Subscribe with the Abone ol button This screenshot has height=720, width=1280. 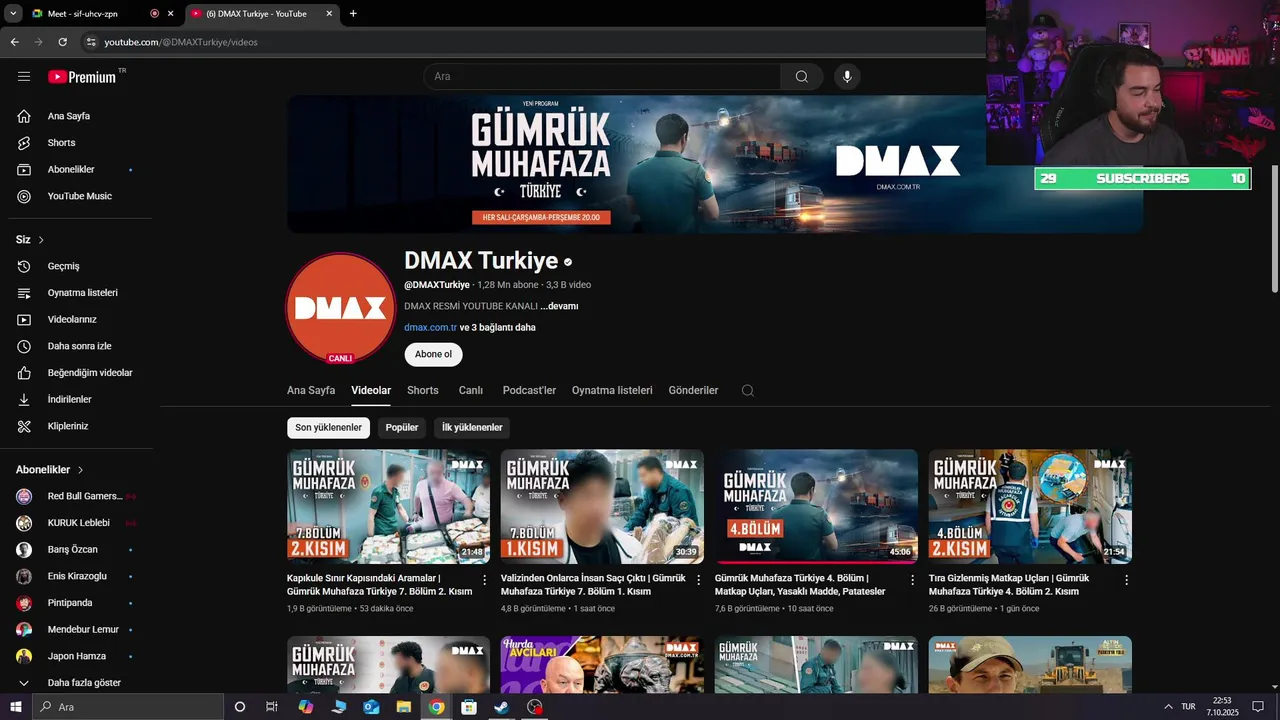point(433,354)
